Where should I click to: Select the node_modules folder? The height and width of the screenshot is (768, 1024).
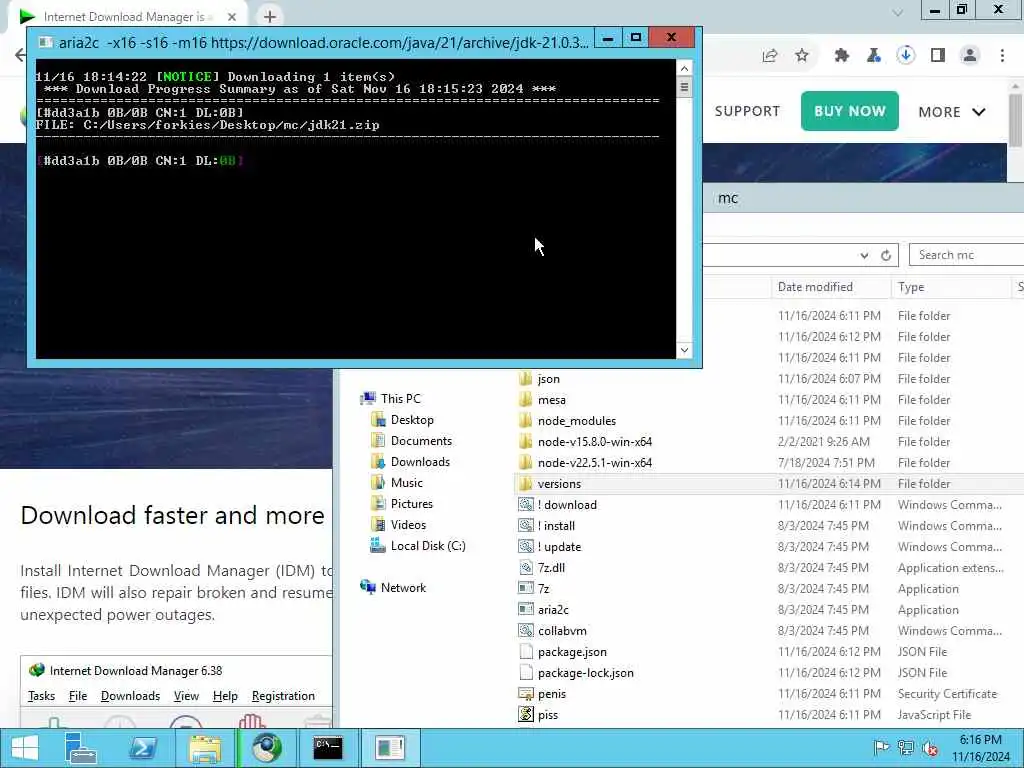point(577,421)
